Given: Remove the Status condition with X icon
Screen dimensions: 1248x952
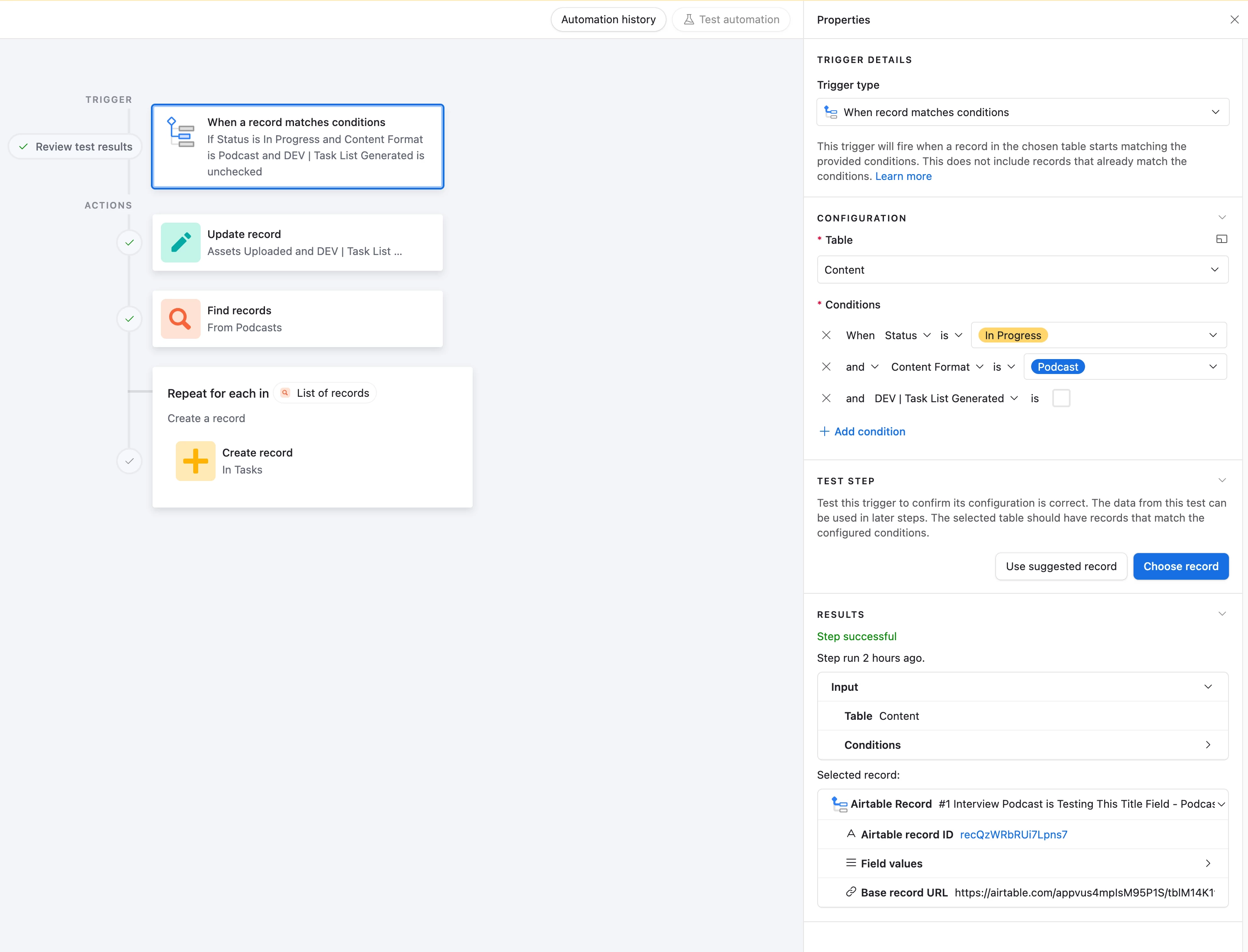Looking at the screenshot, I should tap(826, 335).
